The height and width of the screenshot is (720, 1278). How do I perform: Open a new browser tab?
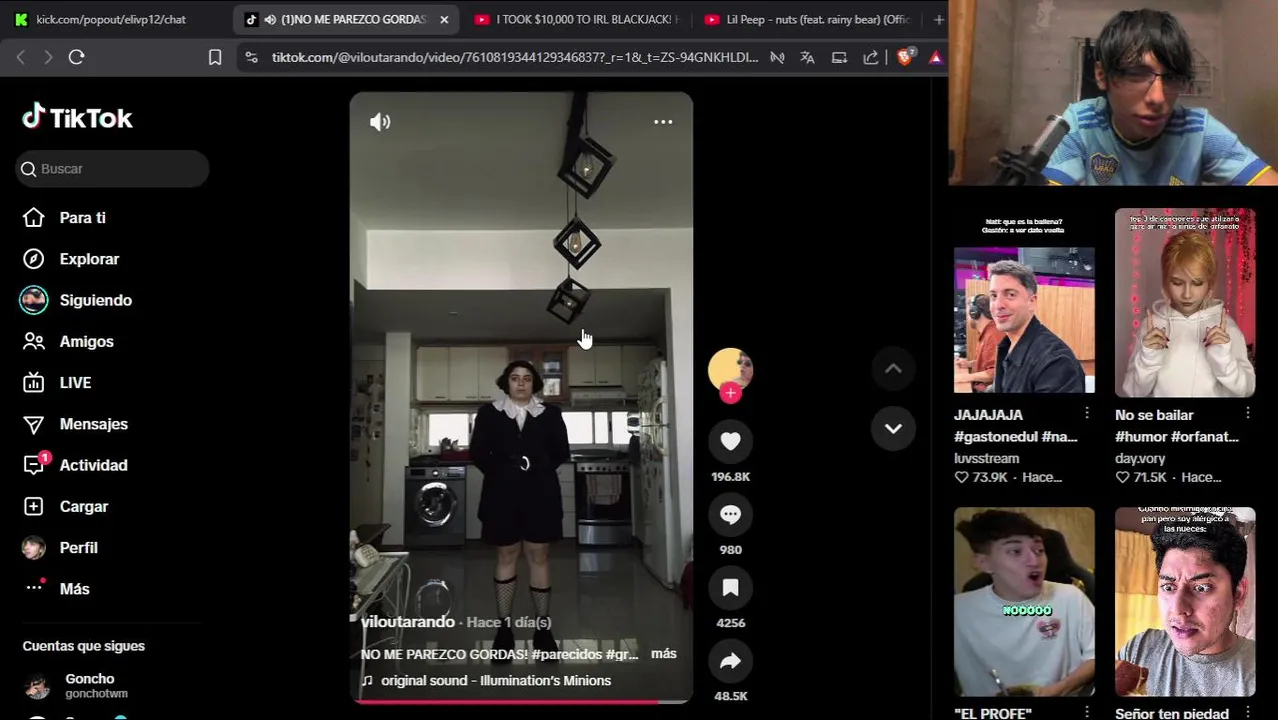coord(938,19)
